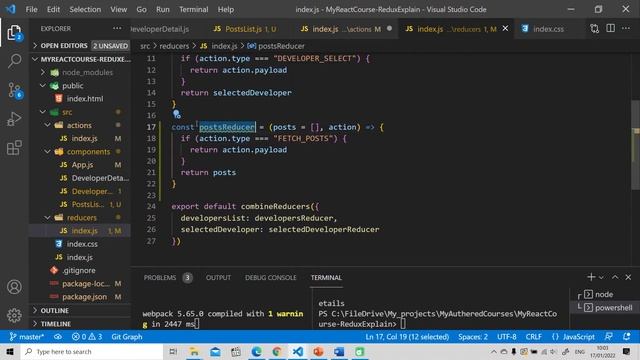640x360 pixels.
Task: Click Explorer views and more actions ellipsis
Action: (x=117, y=29)
